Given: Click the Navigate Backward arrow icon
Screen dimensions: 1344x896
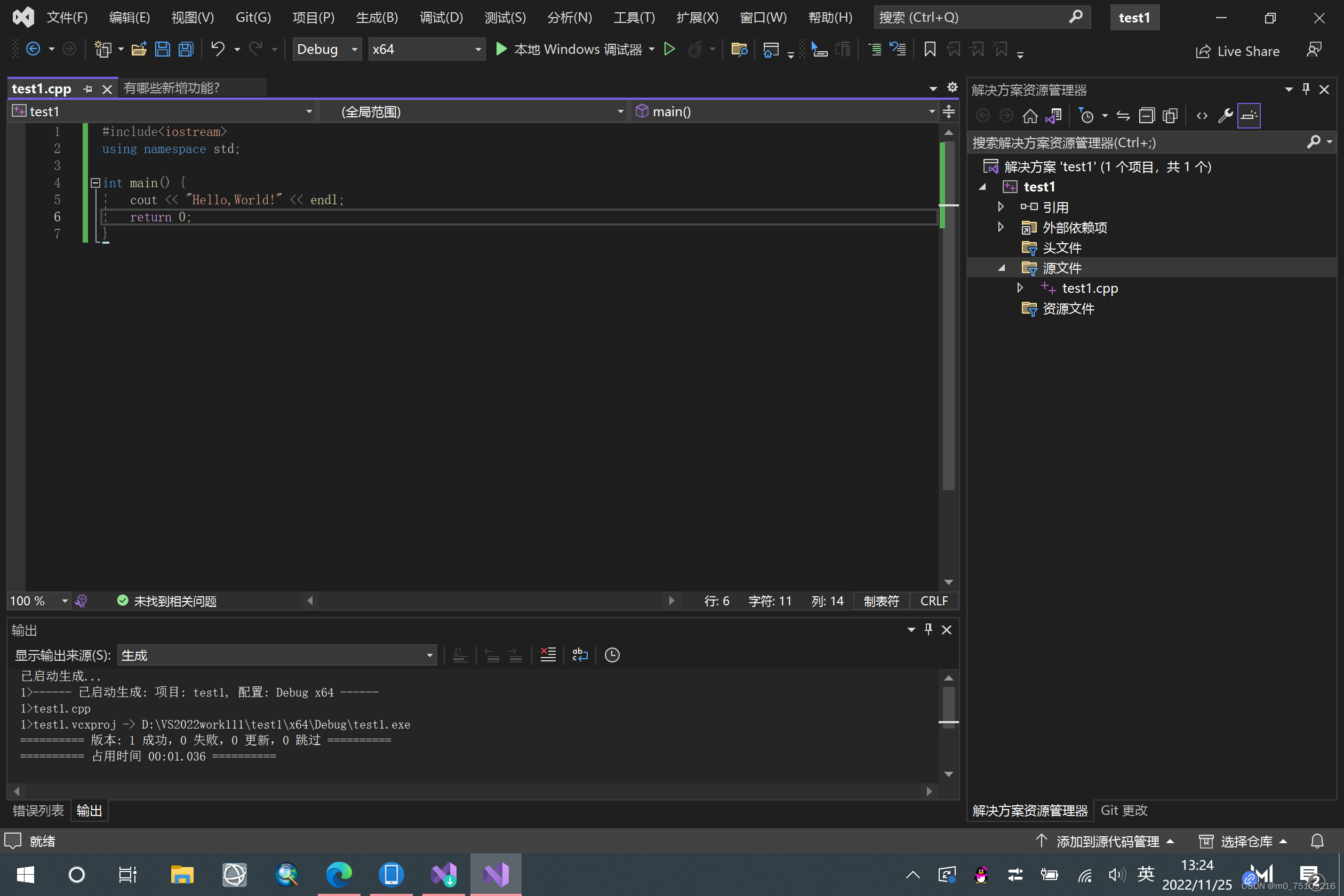Looking at the screenshot, I should 33,50.
